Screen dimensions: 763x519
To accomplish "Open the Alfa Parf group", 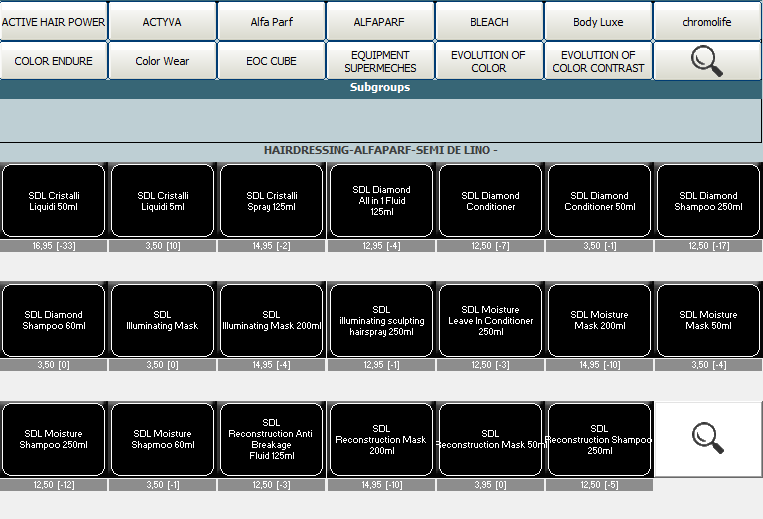I will (x=271, y=22).
